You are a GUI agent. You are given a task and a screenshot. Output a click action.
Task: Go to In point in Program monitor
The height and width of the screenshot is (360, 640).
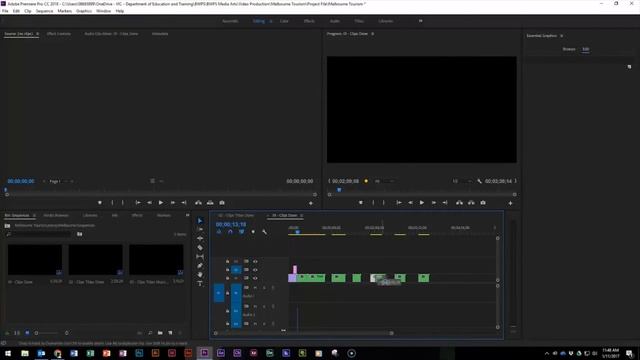[399, 202]
